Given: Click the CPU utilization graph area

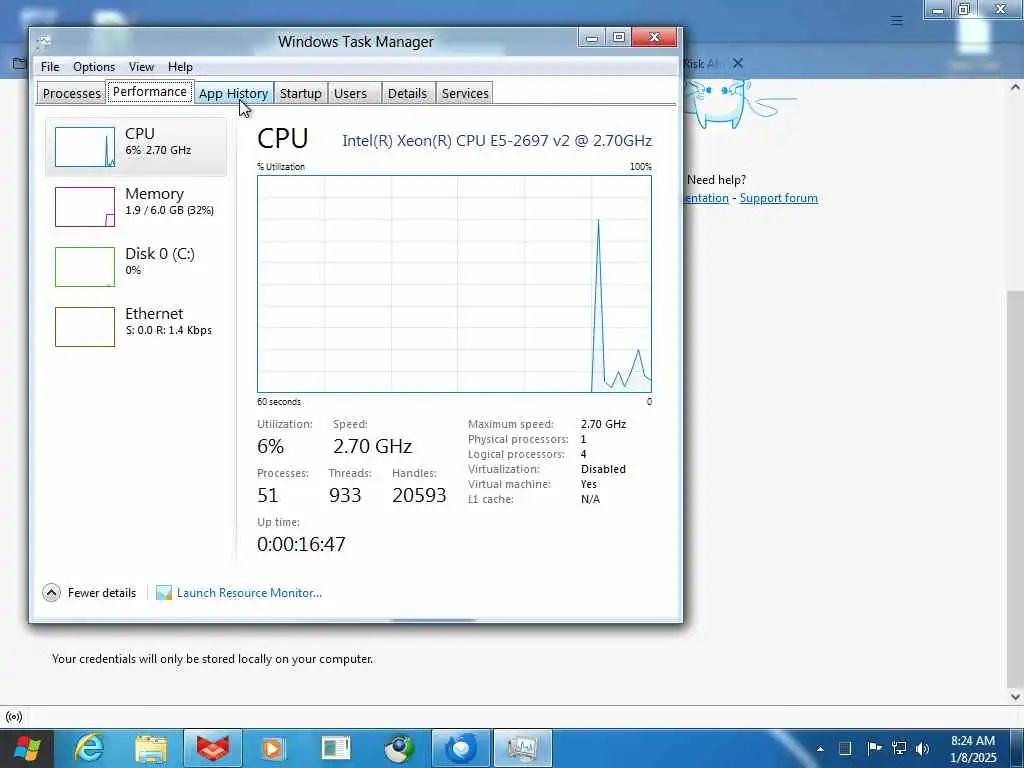Looking at the screenshot, I should click(x=454, y=284).
